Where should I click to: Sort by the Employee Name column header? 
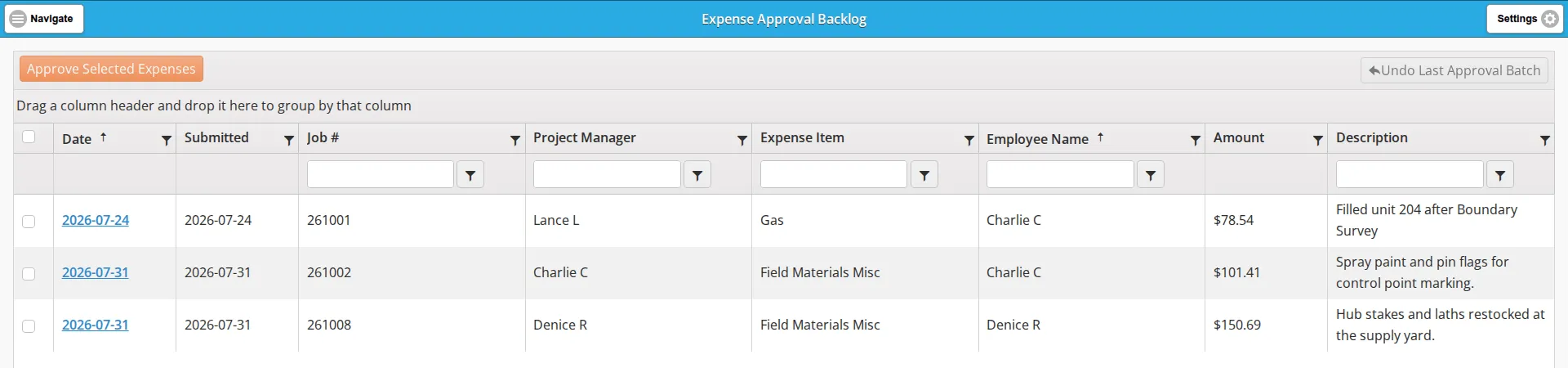pos(1037,139)
